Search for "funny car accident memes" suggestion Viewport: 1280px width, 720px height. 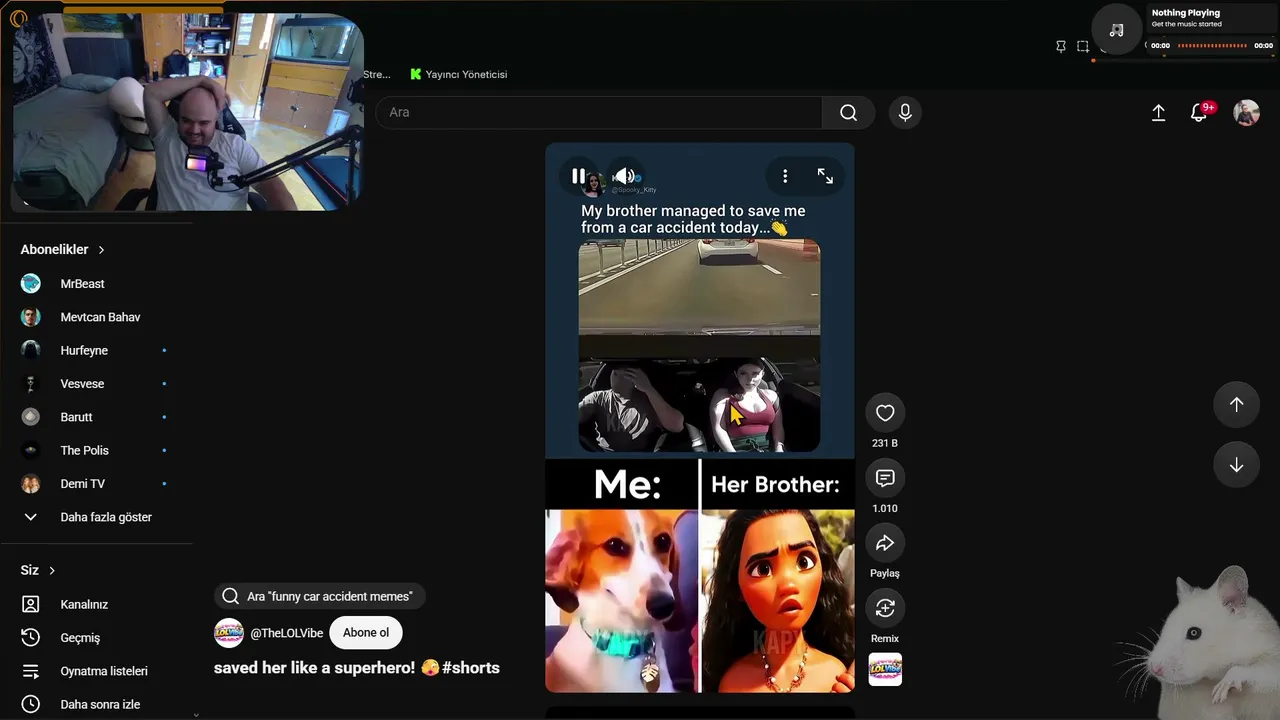pyautogui.click(x=319, y=596)
